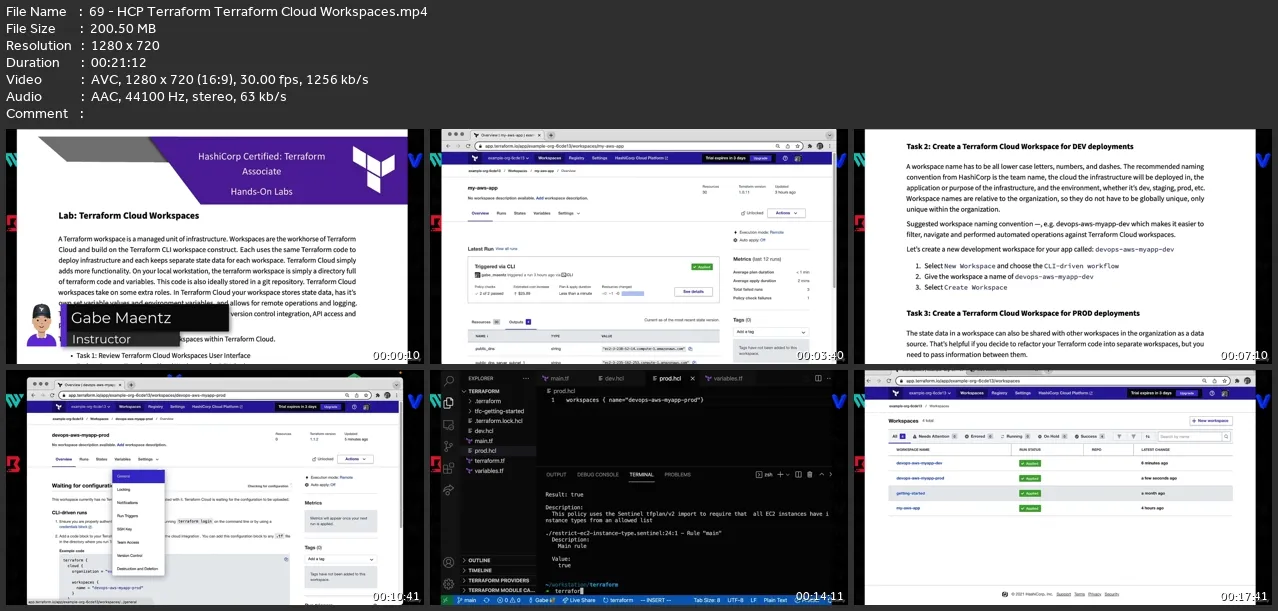The height and width of the screenshot is (611, 1278).
Task: Click Remote execution mode link in 00:10:41 thumbnail
Action: pyautogui.click(x=346, y=477)
